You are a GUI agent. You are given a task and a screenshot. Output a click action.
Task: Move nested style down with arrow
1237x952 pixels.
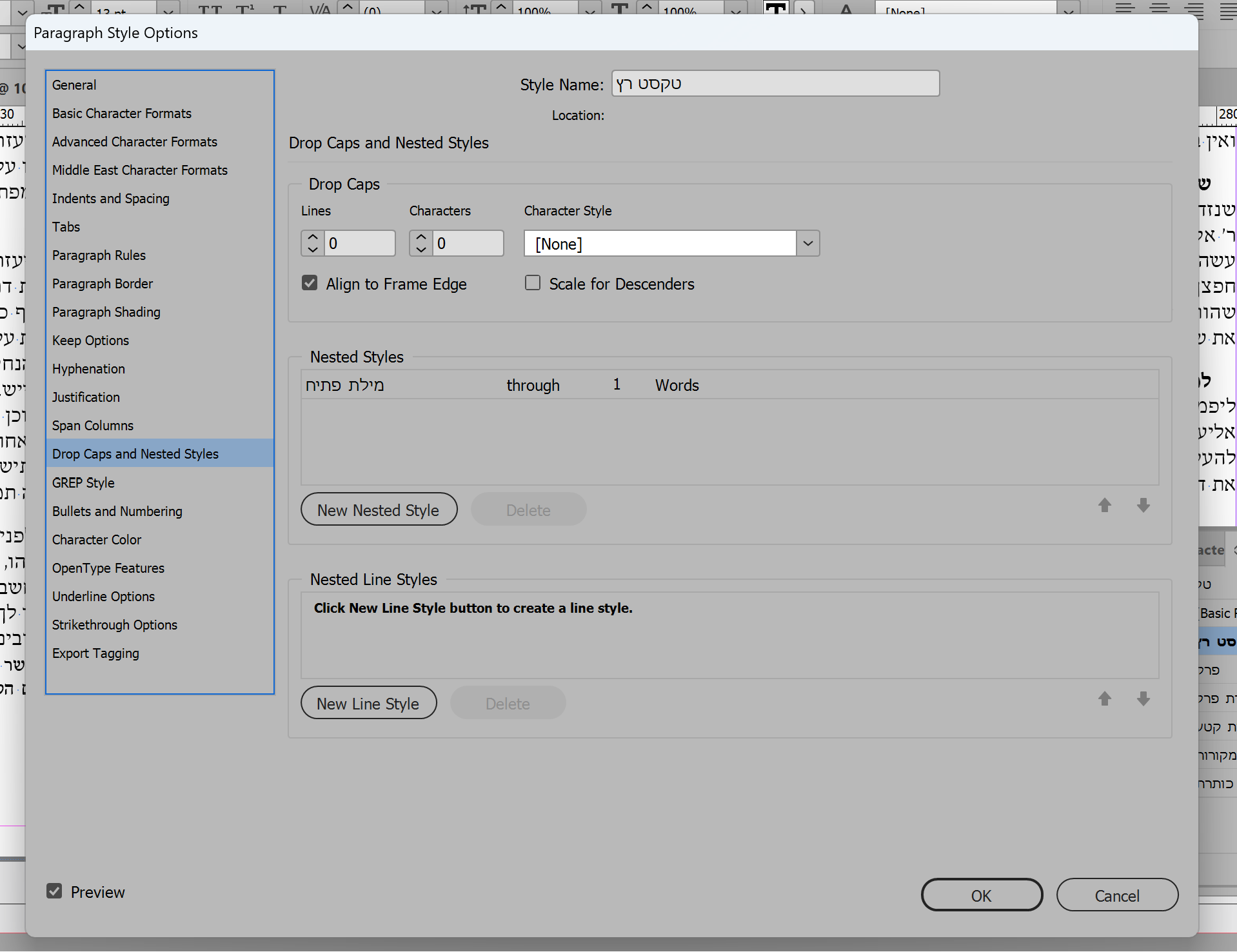click(x=1143, y=506)
